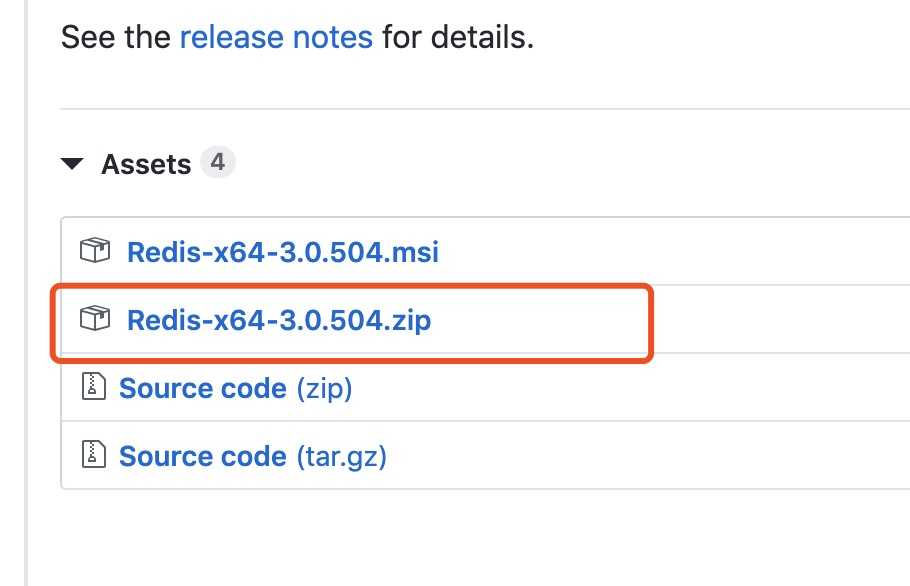Click empty space in the Source code (tar.gz) row
Viewport: 910px width, 586px height.
pos(644,455)
